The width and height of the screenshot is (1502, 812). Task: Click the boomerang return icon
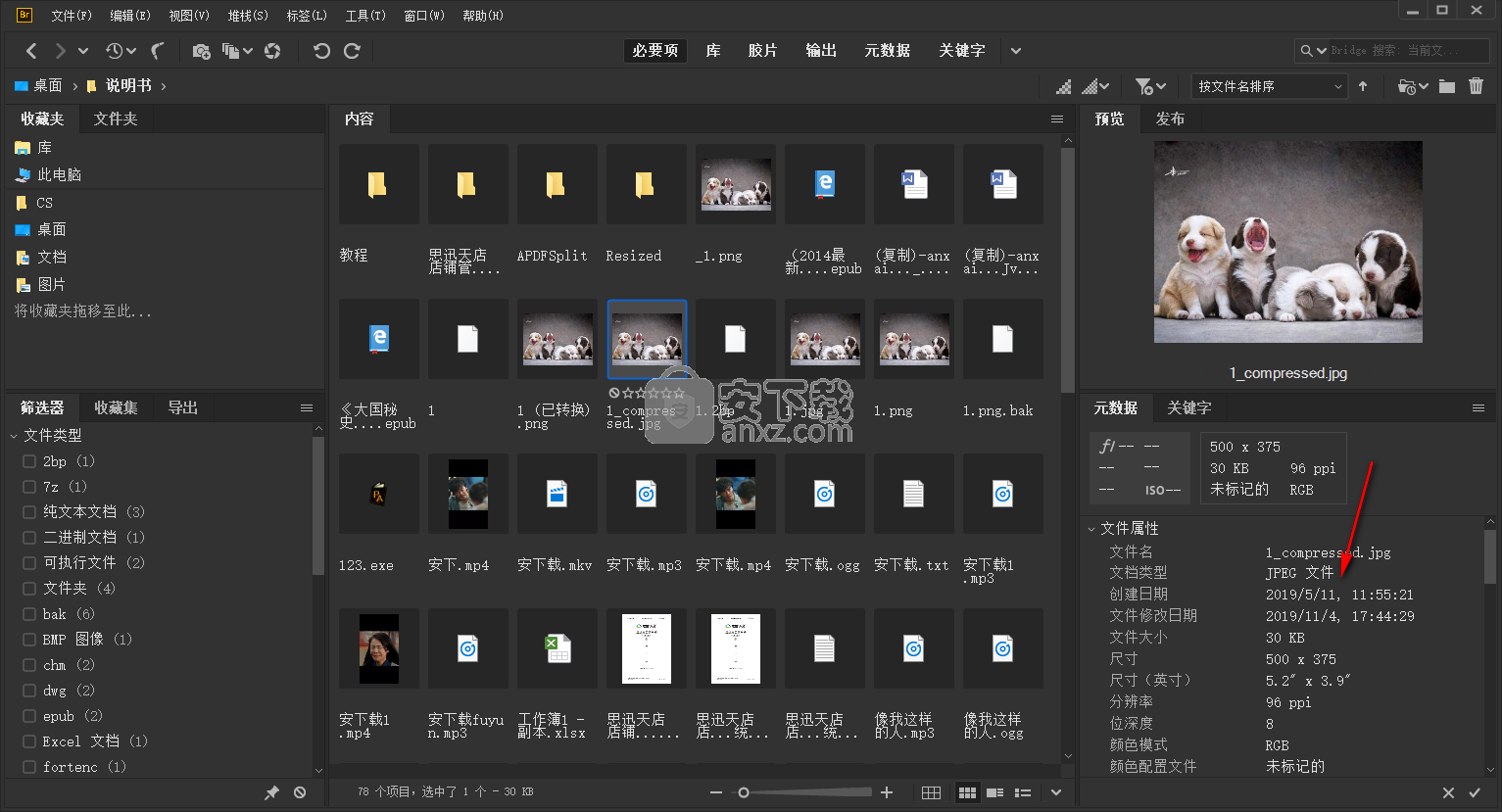158,51
